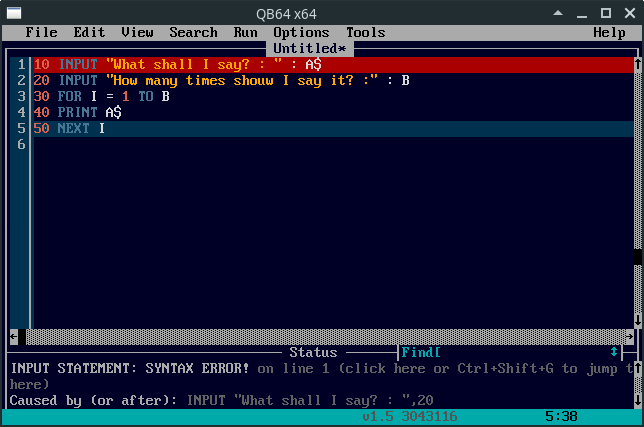Click the INPUT keyword on line 20
This screenshot has width=644, height=427.
click(78, 80)
